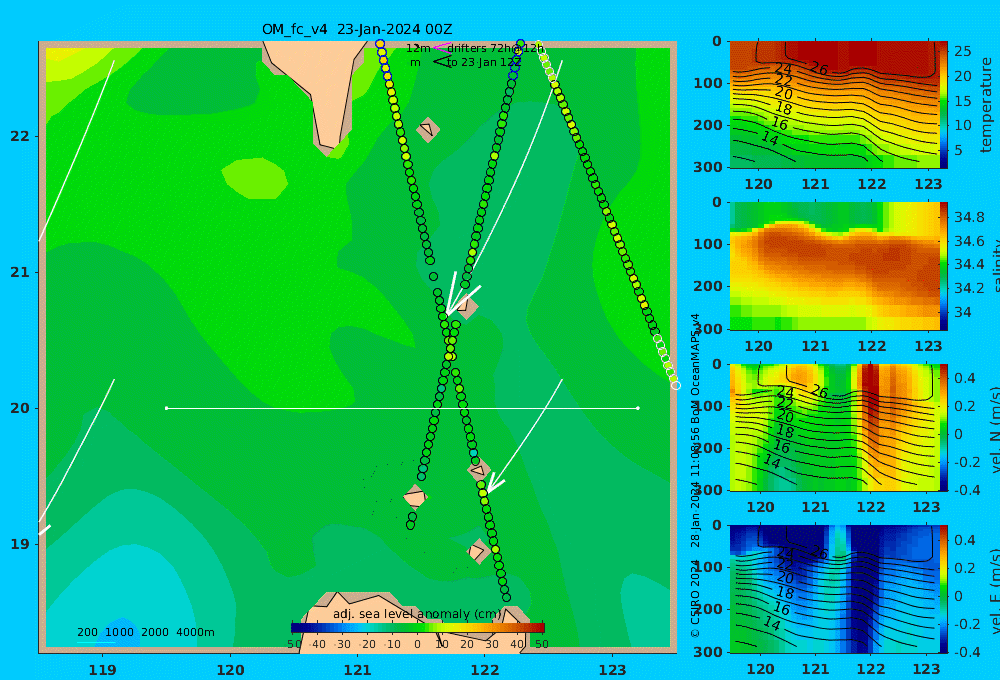Select the white circle ending the eastern drifter track
The width and height of the screenshot is (1000, 680).
tap(676, 385)
